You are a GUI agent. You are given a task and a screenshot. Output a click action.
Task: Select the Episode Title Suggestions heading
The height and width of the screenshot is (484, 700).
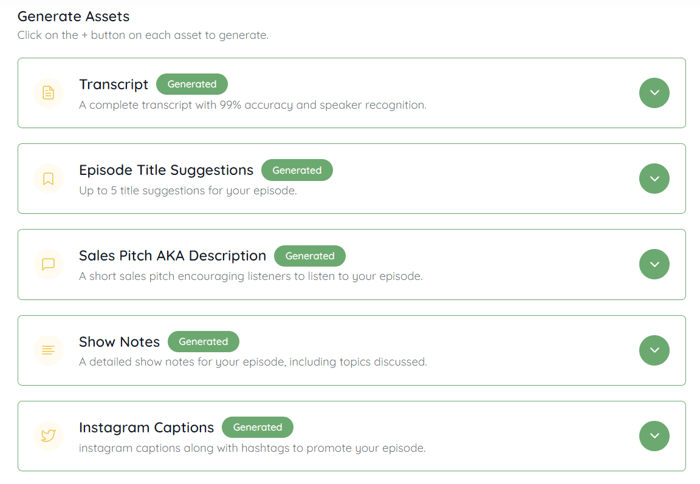(166, 170)
